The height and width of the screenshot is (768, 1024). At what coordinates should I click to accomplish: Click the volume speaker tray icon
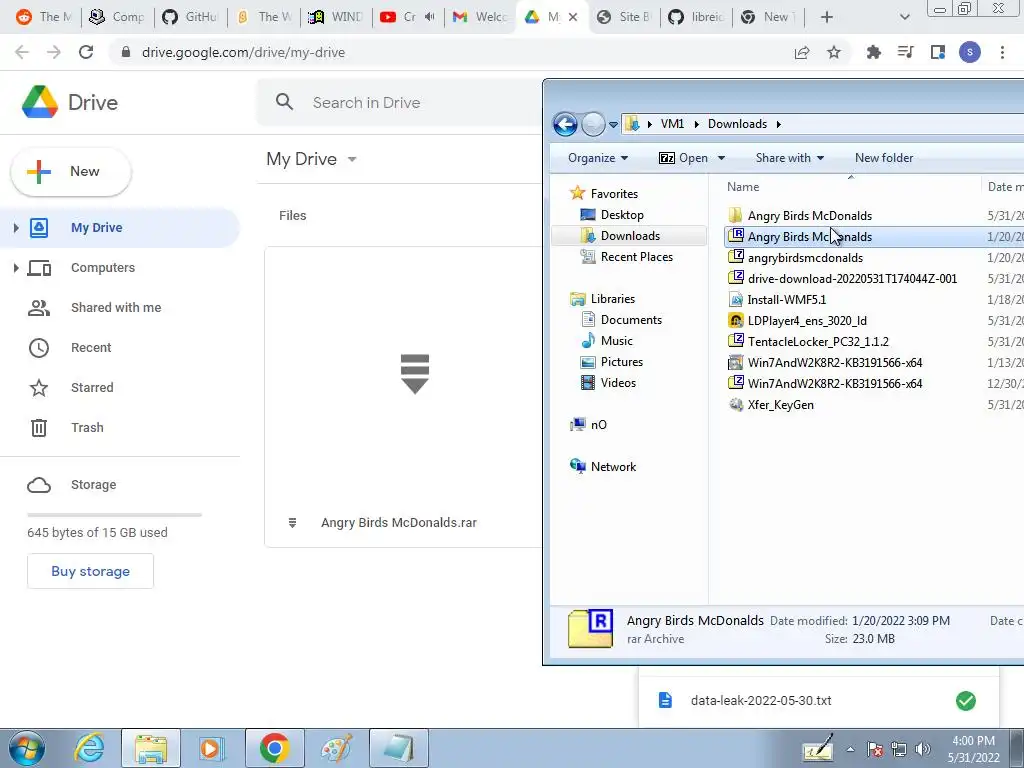[923, 749]
